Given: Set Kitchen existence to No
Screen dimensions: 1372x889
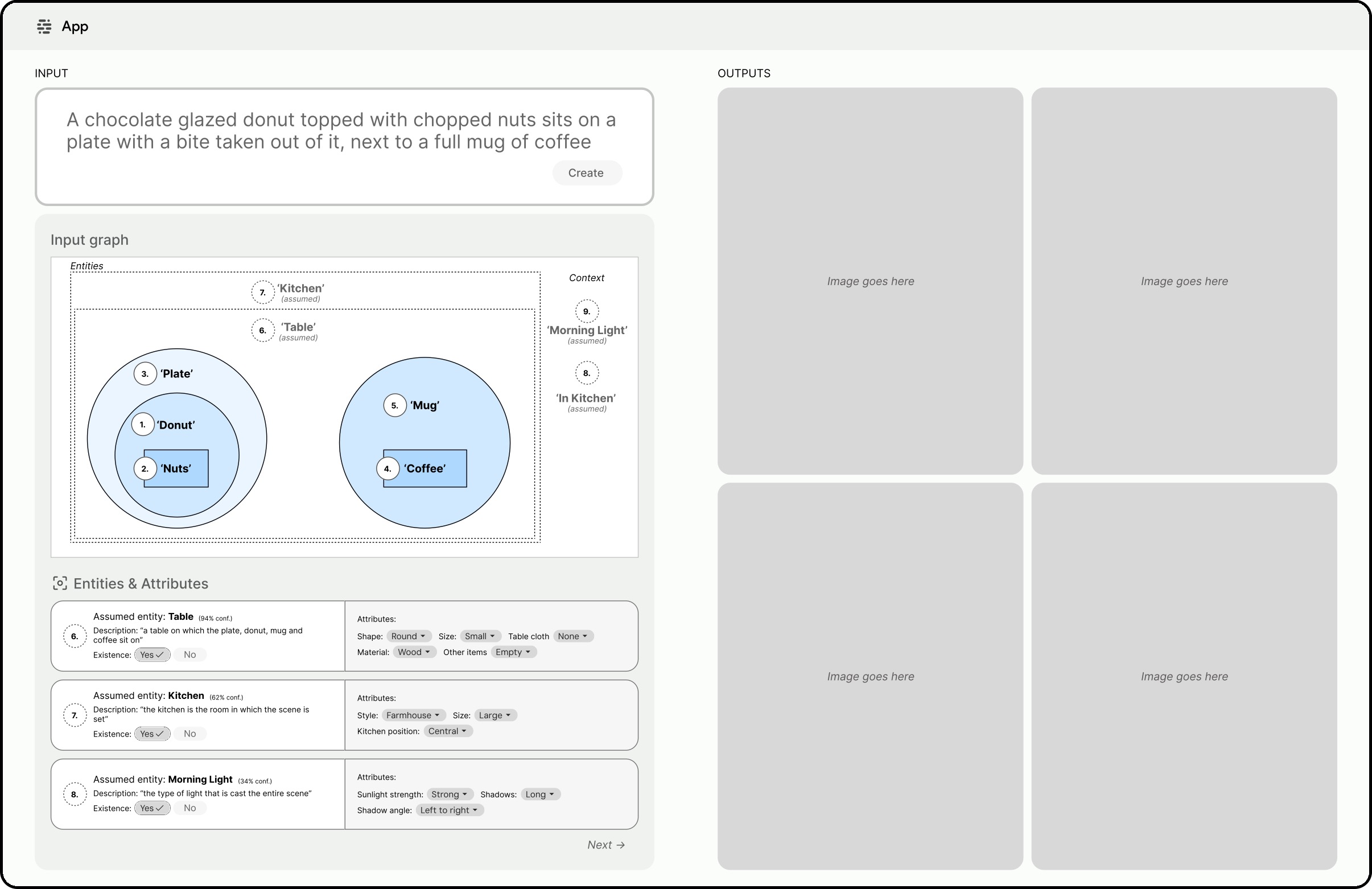Looking at the screenshot, I should pos(189,733).
